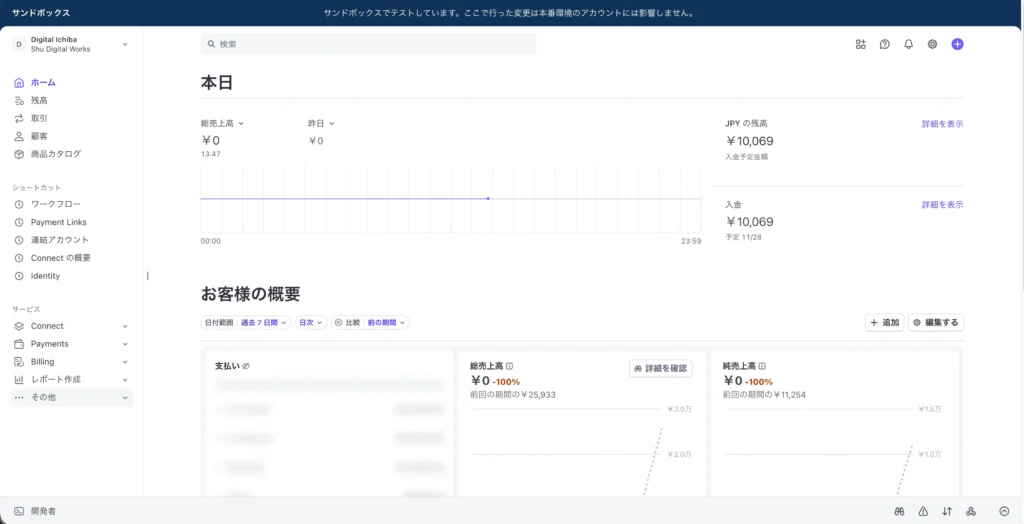The width and height of the screenshot is (1024, 524).
Task: Click 詳細を表示 link beside JPY の残高
Action: 942,124
